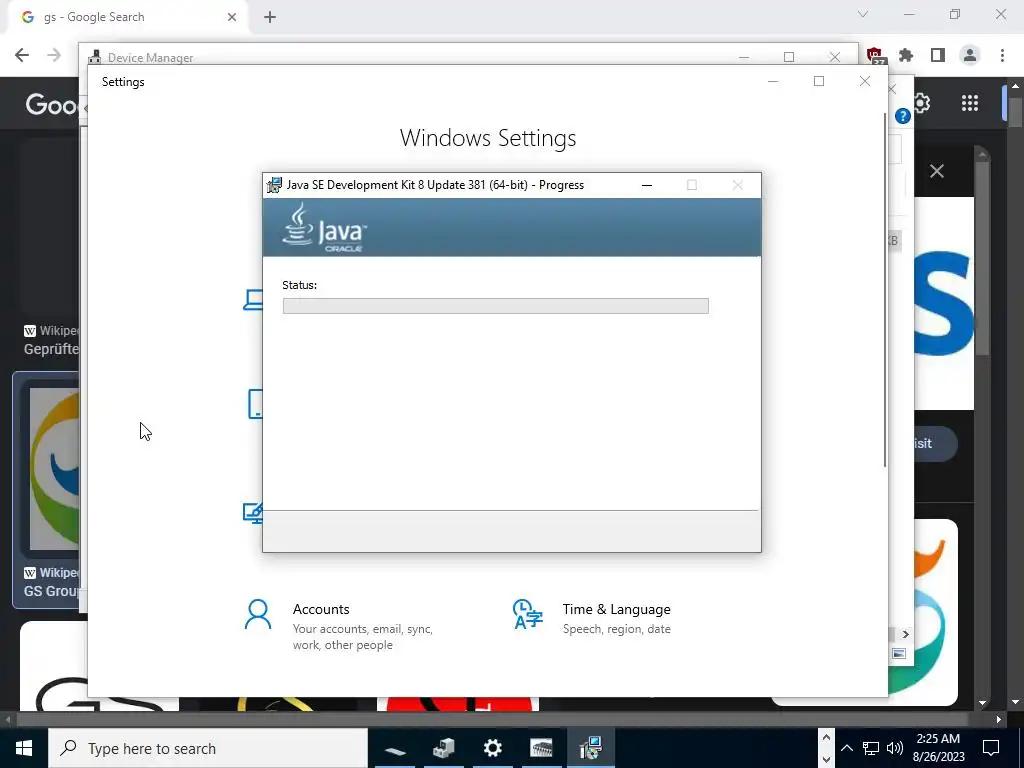Open the Google apps grid icon
Image resolution: width=1024 pixels, height=768 pixels.
tap(970, 103)
